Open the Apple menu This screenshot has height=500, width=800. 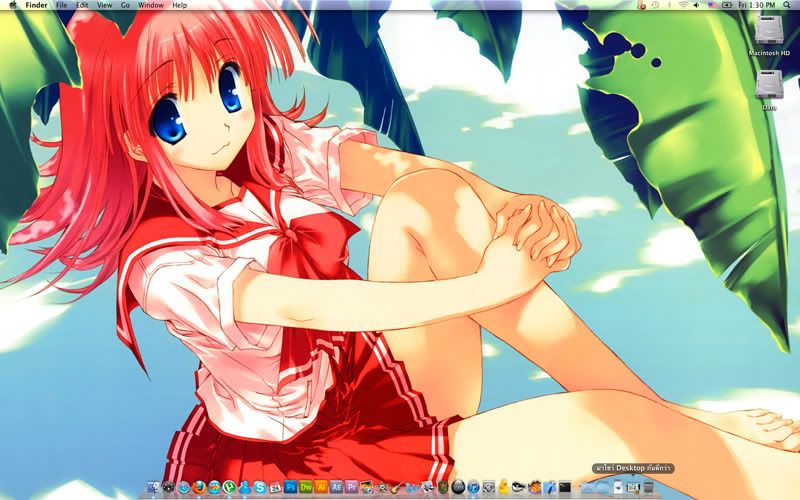[13, 5]
